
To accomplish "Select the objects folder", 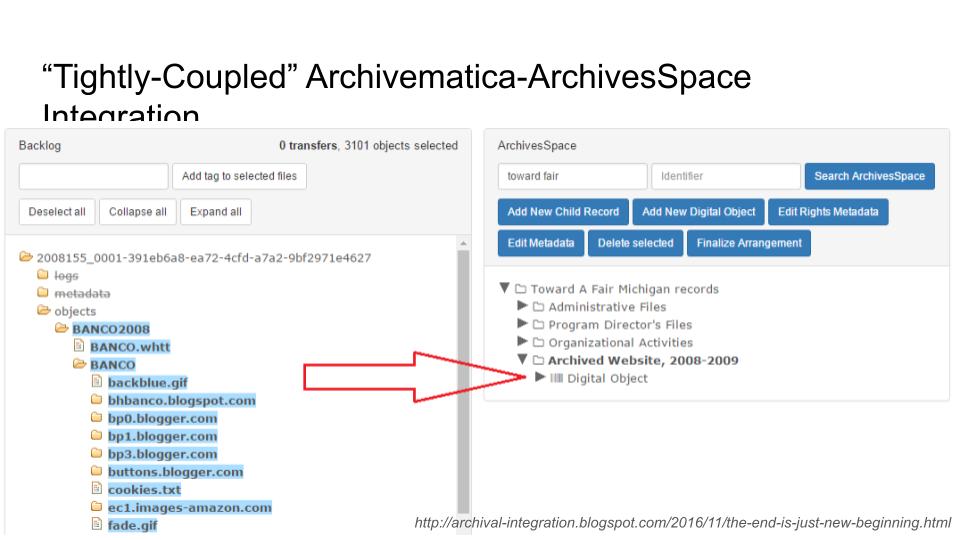I will click(75, 312).
